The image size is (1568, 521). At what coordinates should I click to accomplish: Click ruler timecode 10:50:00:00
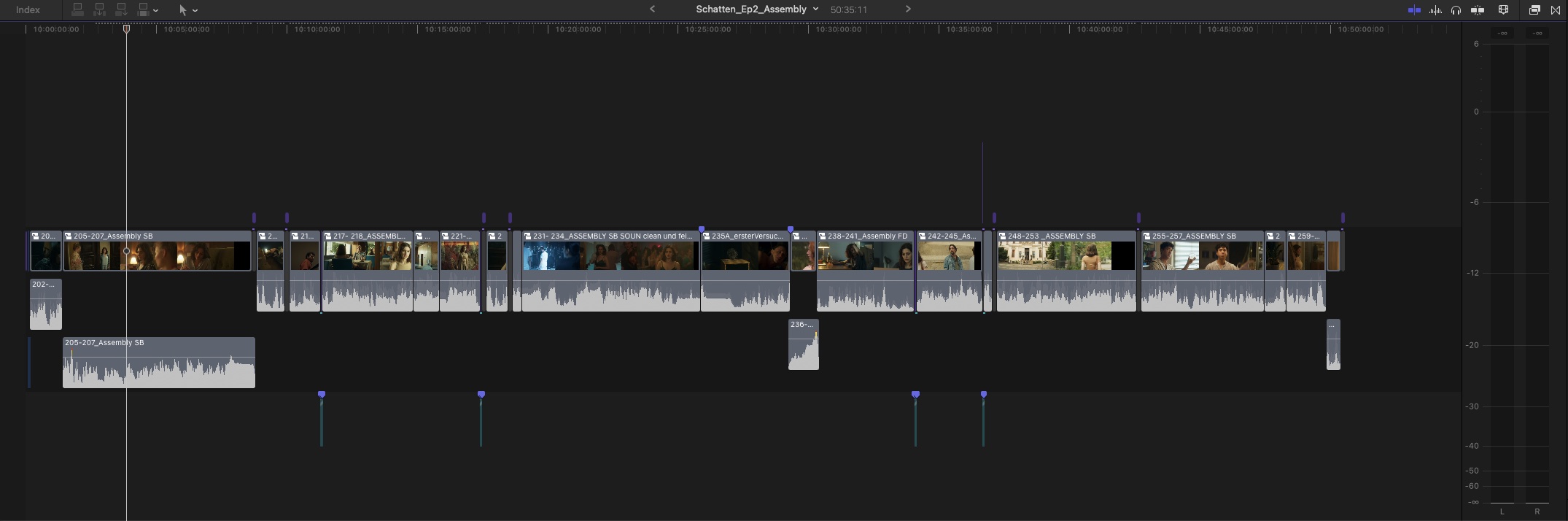1361,30
